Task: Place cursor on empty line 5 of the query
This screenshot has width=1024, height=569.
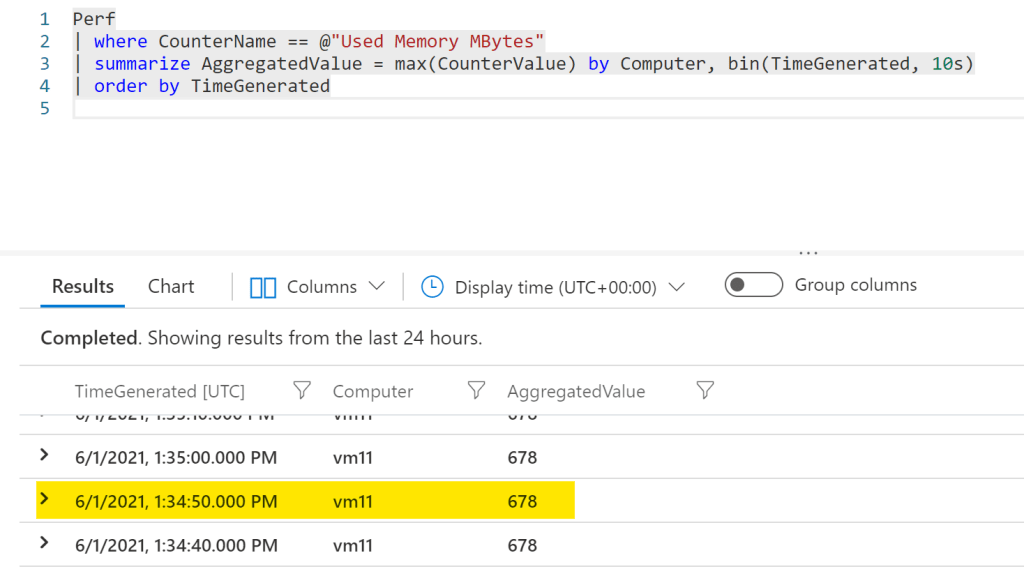Action: click(x=300, y=108)
